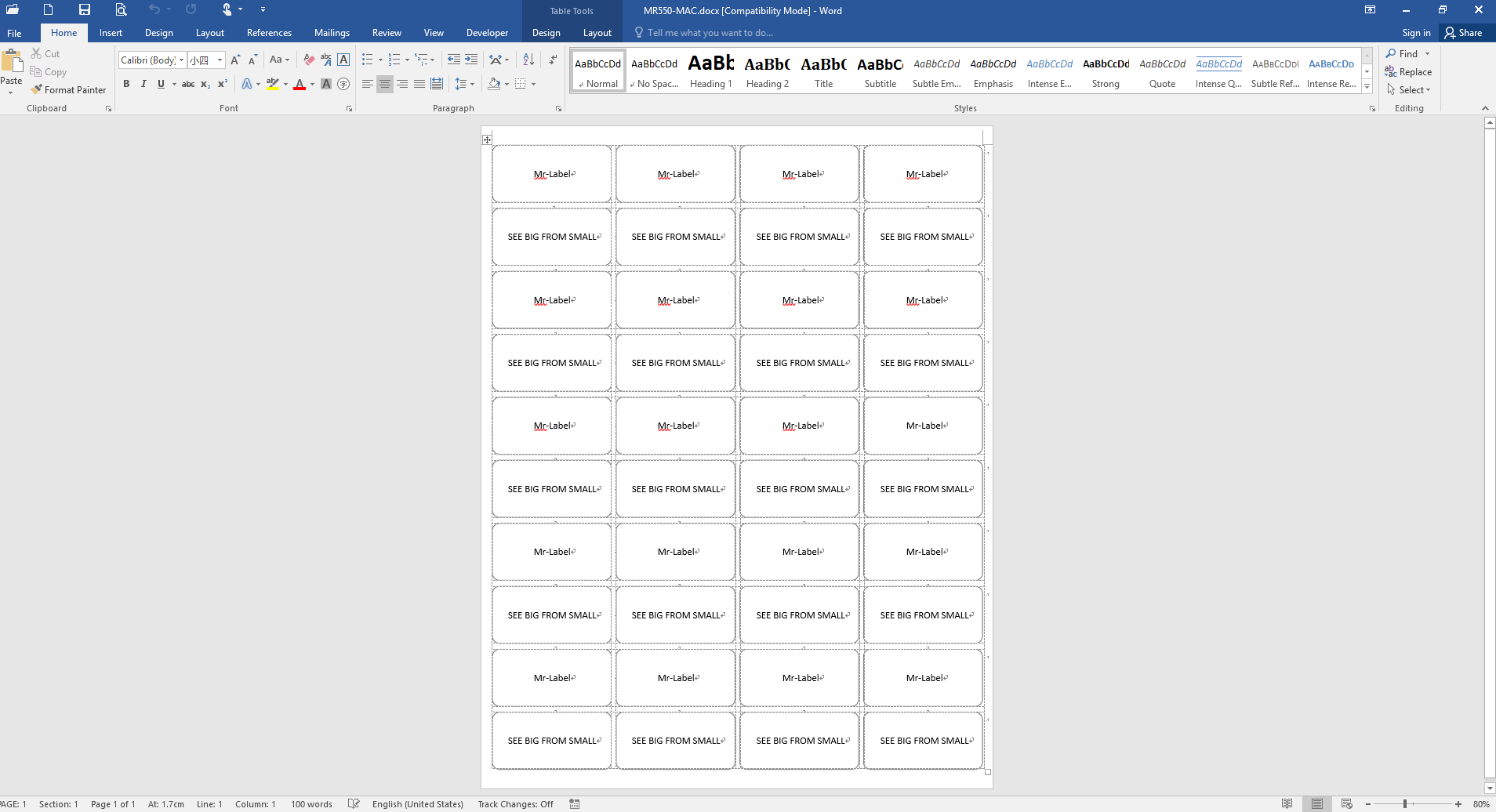
Task: Click the Grow Font size icon
Action: 235,60
